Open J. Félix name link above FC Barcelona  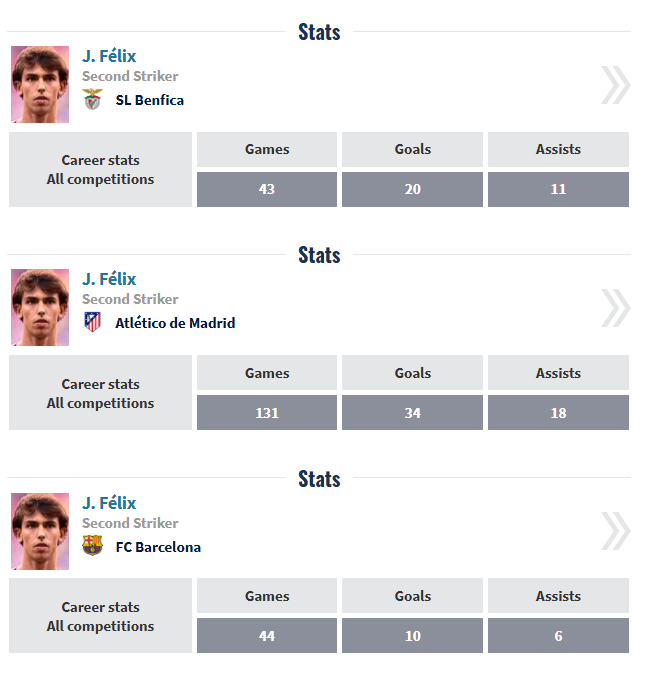click(x=109, y=503)
